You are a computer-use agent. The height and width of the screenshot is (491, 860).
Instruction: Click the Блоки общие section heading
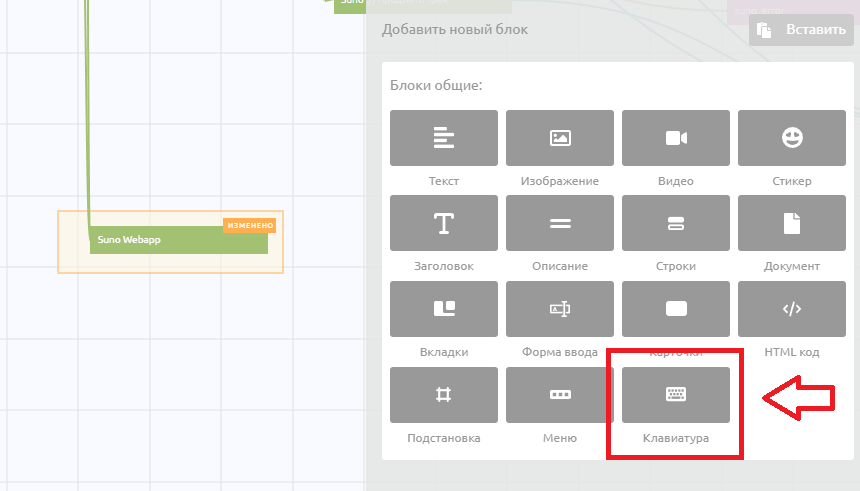coord(436,86)
